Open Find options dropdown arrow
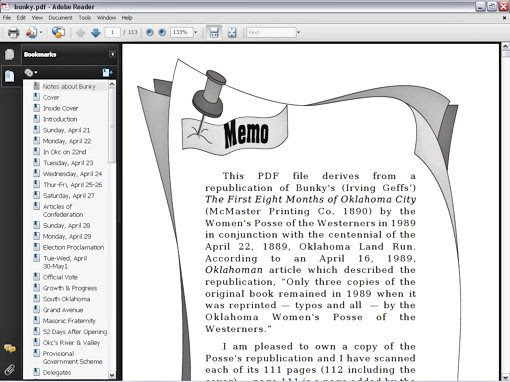The image size is (510, 382). [x=298, y=32]
